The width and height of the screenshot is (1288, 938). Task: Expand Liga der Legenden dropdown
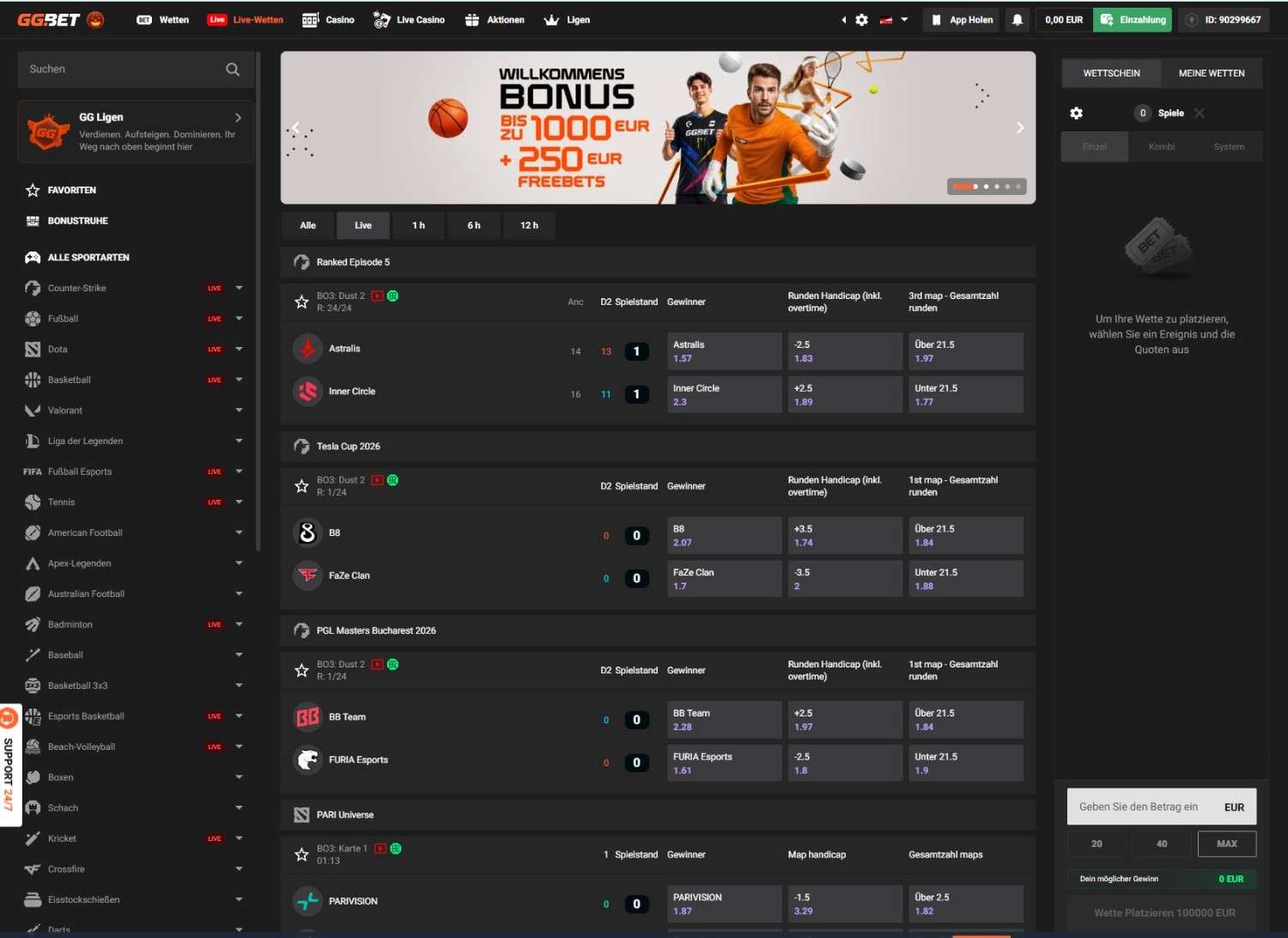coord(239,441)
